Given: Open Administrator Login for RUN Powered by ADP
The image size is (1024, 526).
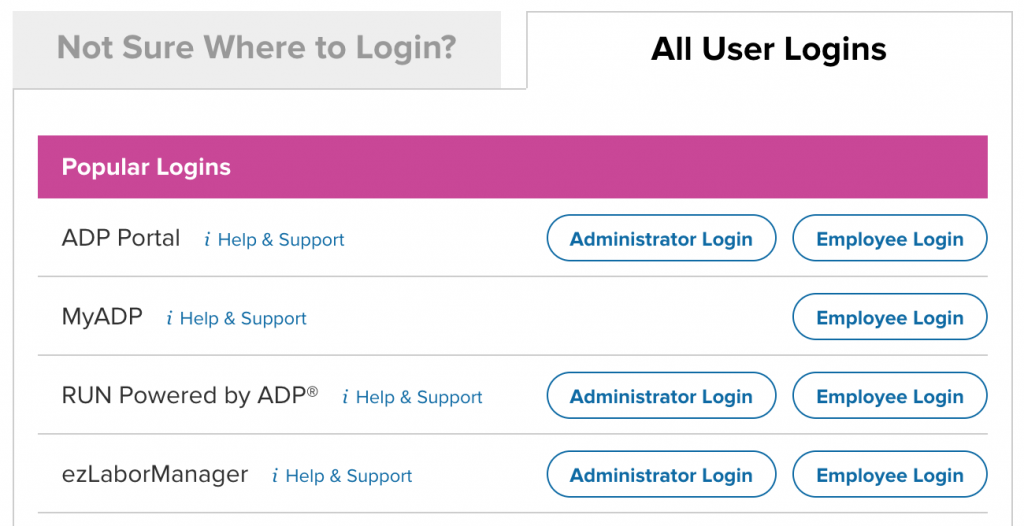Looking at the screenshot, I should (x=661, y=396).
